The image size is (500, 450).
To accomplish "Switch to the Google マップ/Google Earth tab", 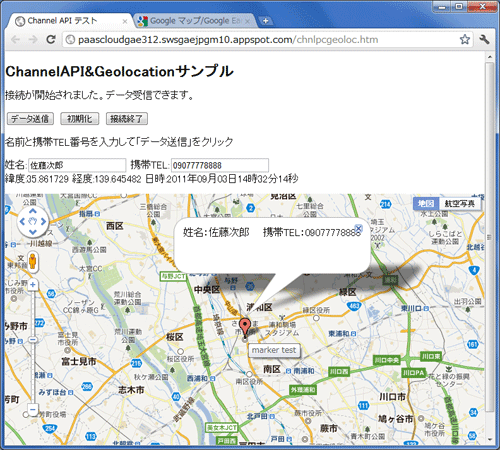I will point(195,21).
